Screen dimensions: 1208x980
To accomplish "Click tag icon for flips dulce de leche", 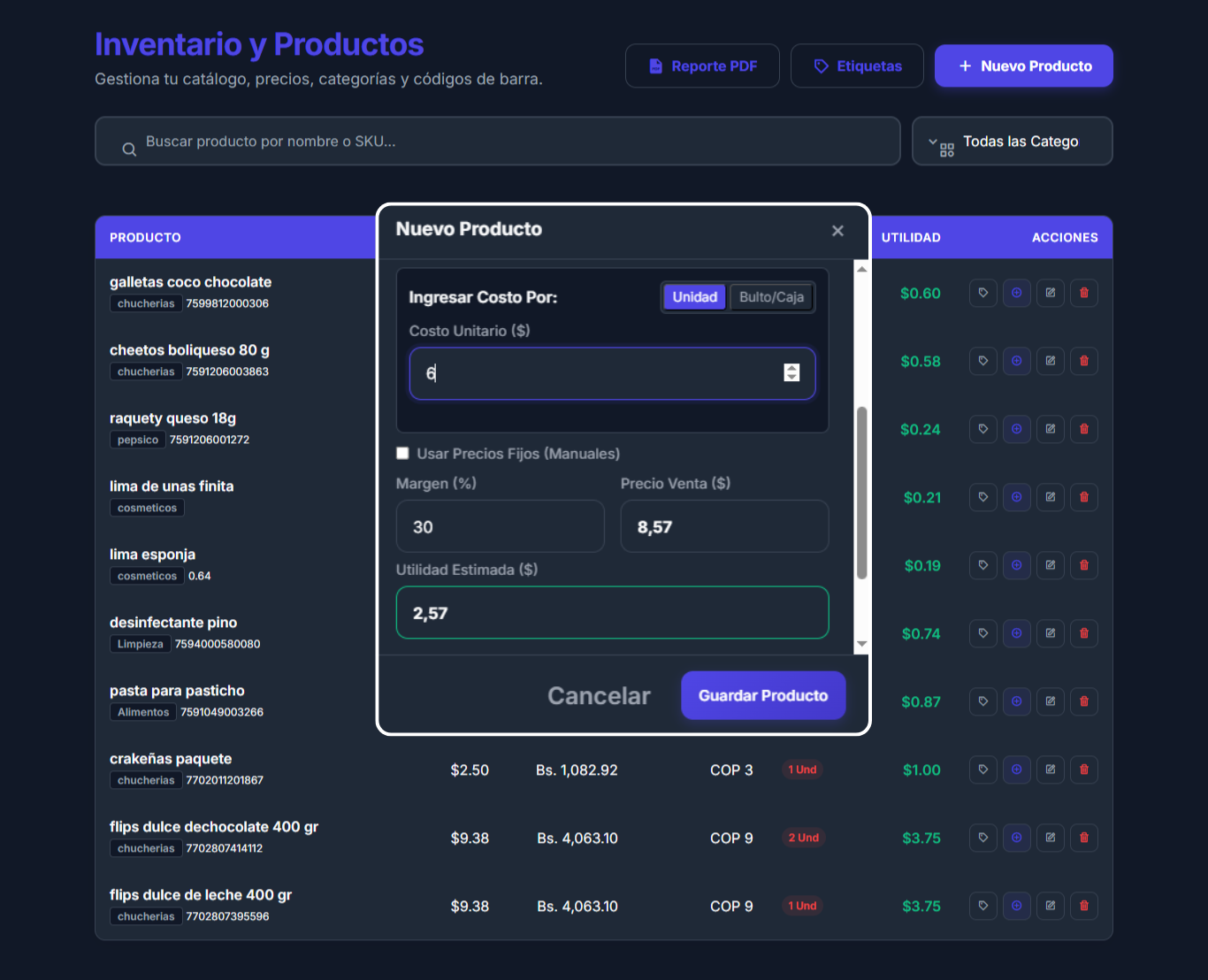I will pos(982,906).
